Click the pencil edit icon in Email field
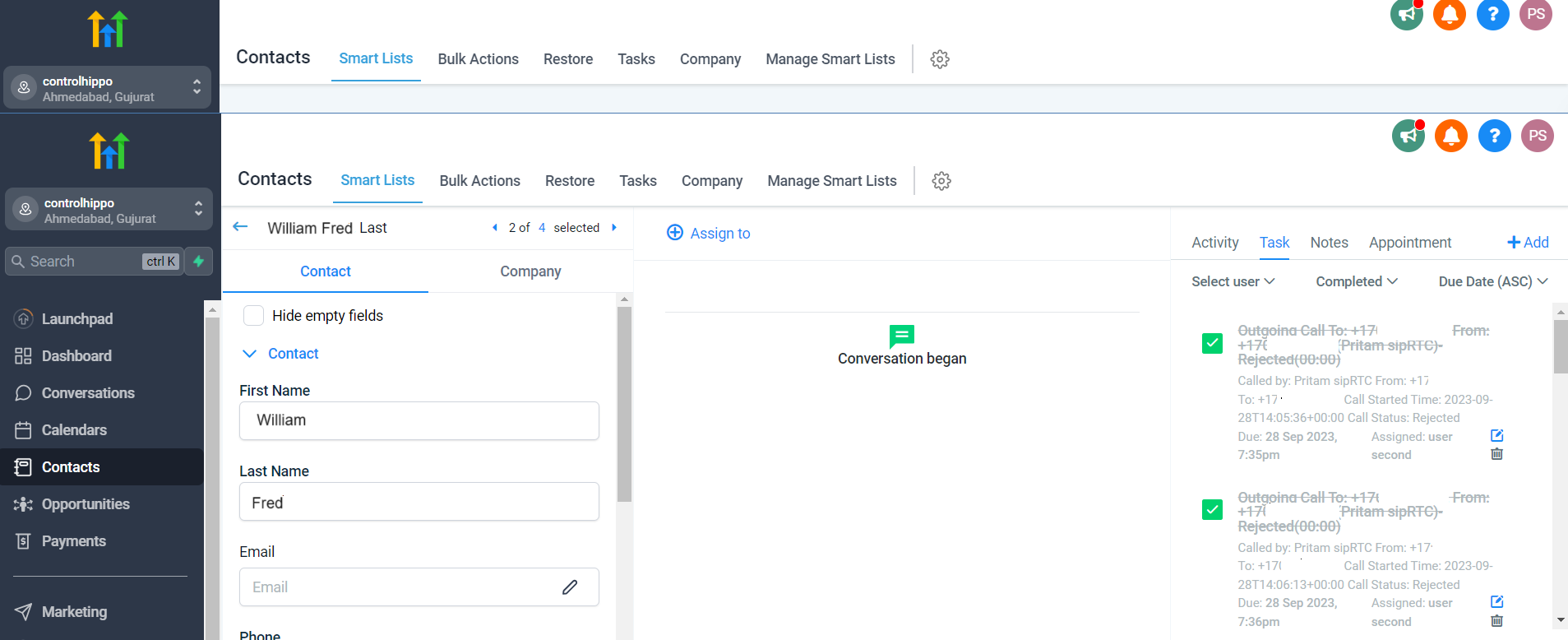 point(570,587)
